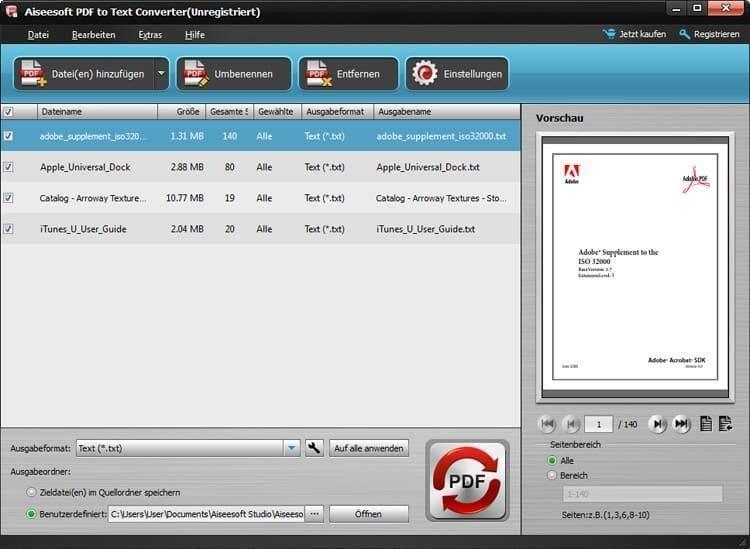Uncheck the Catalog - Arroway Texture checkbox

(x=8, y=198)
